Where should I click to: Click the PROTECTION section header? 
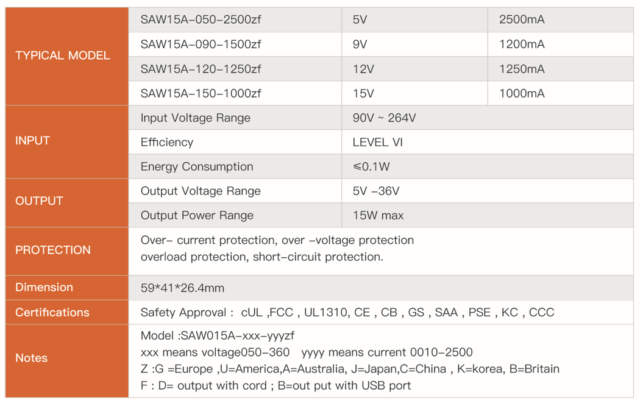point(53,250)
